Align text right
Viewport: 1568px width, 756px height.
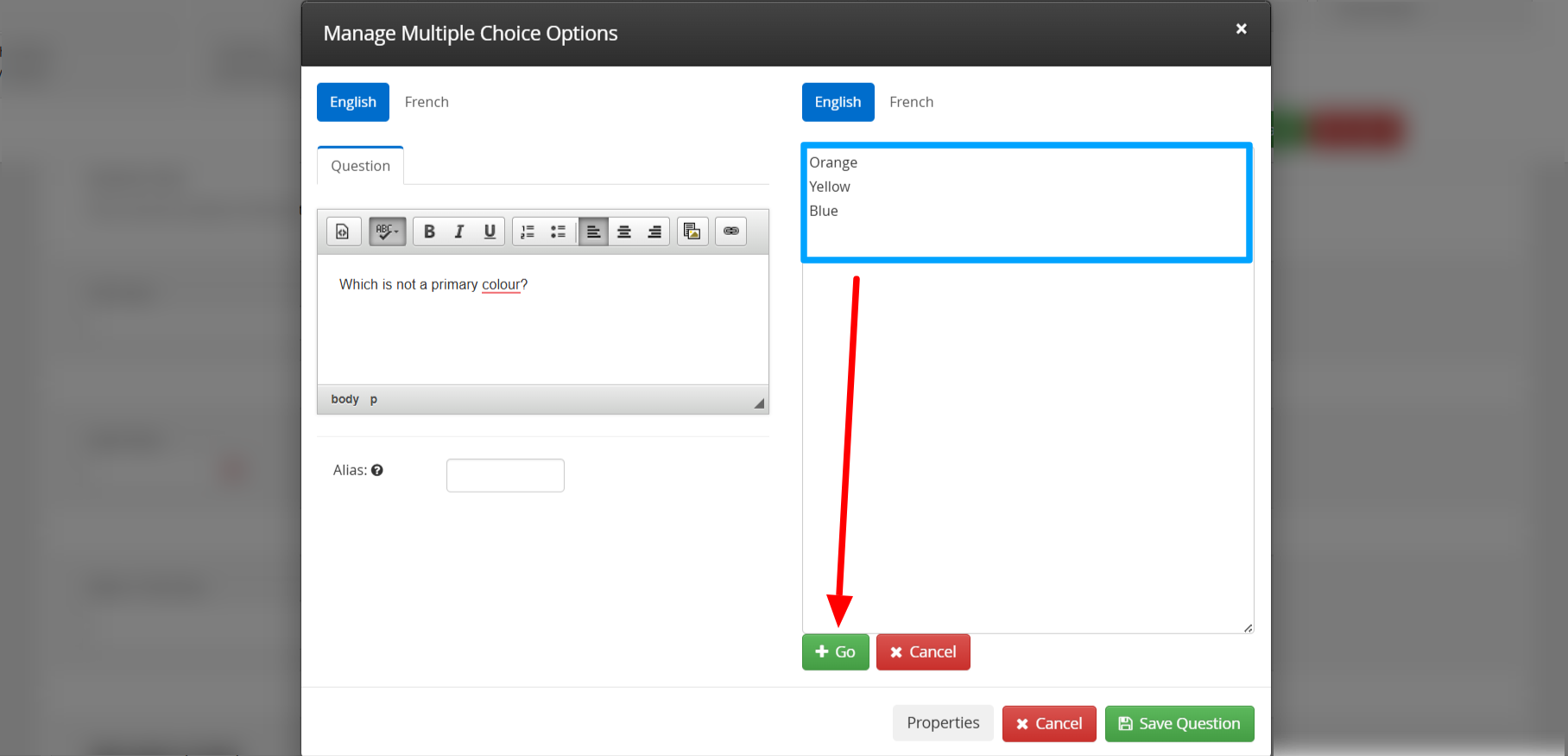654,232
